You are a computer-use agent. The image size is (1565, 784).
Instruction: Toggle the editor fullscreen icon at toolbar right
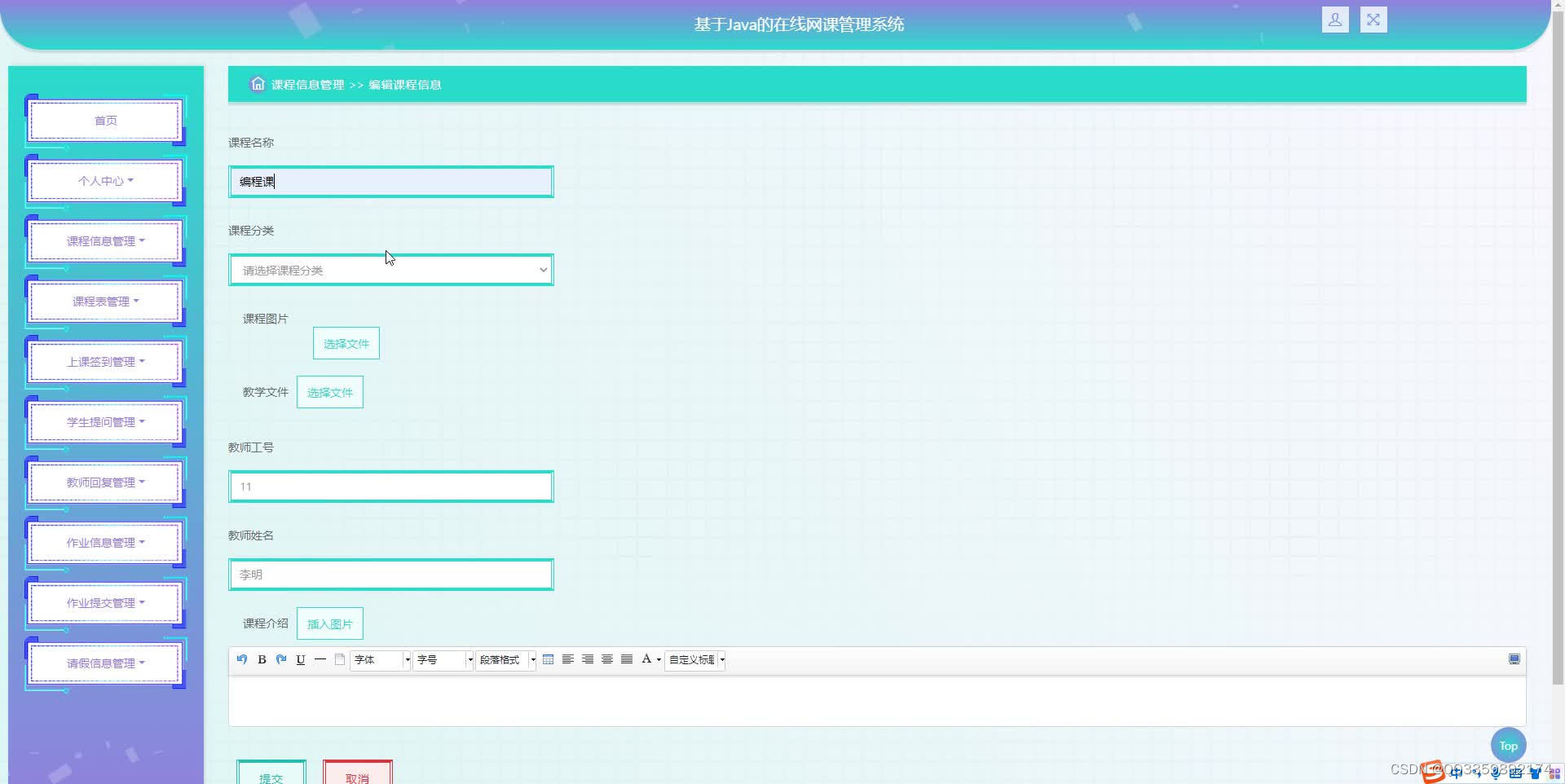1514,659
